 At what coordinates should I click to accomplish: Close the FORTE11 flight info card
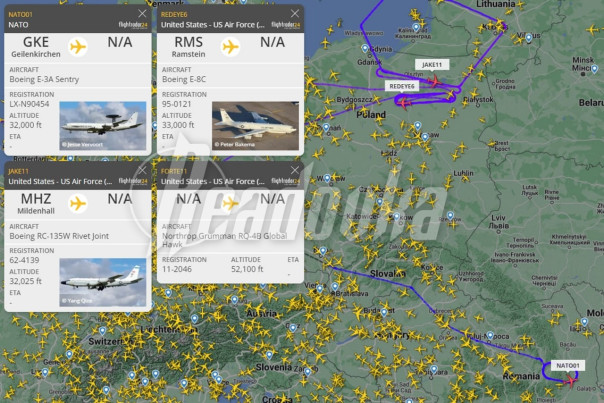[x=295, y=170]
